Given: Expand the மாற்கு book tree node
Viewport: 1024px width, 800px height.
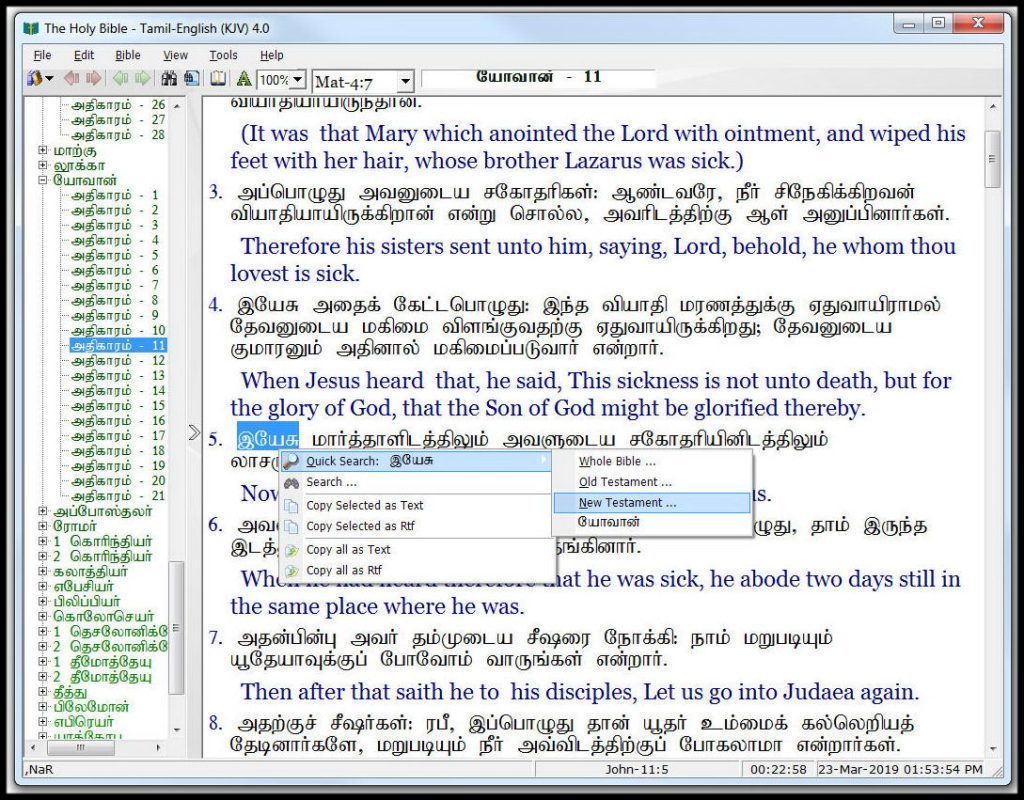Looking at the screenshot, I should pos(43,150).
